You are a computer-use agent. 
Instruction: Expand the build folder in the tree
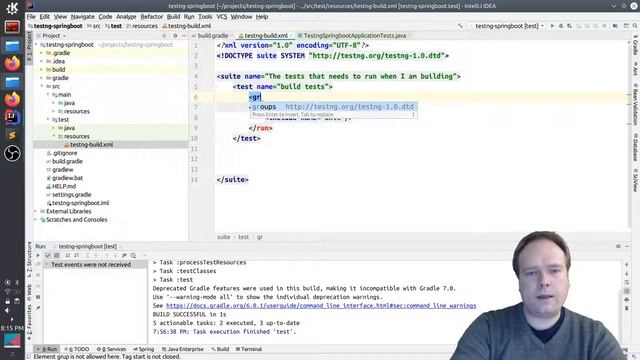pos(41,70)
